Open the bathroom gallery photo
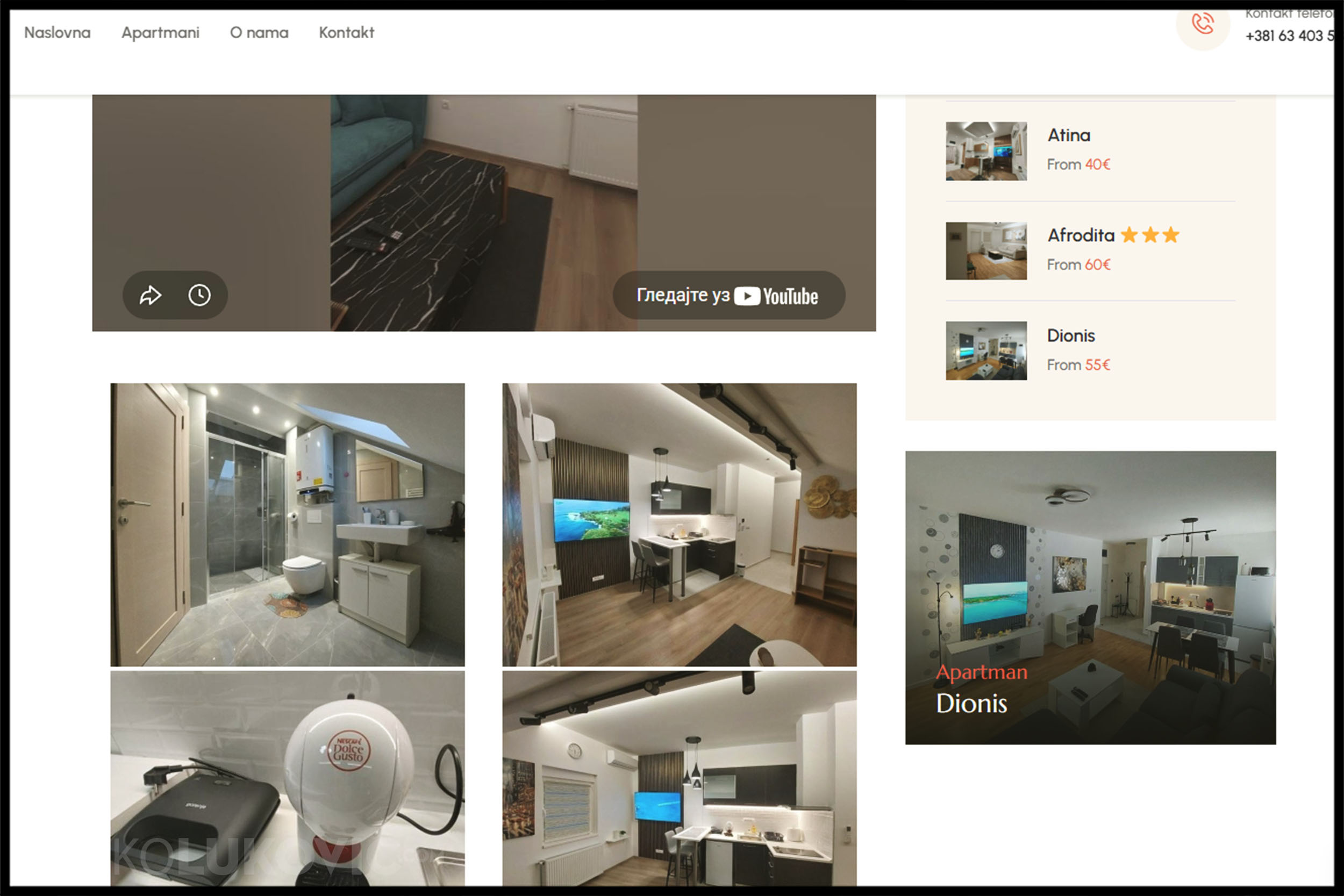Viewport: 1344px width, 896px height. tap(288, 524)
